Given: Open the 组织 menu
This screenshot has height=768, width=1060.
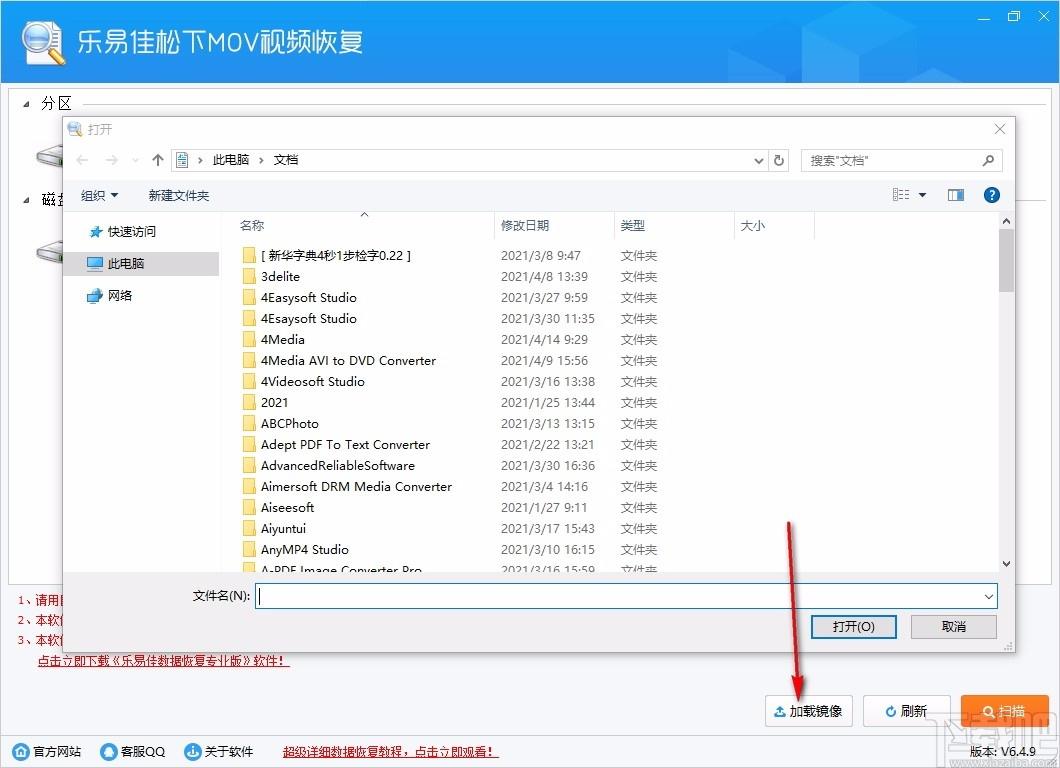Looking at the screenshot, I should coord(99,195).
